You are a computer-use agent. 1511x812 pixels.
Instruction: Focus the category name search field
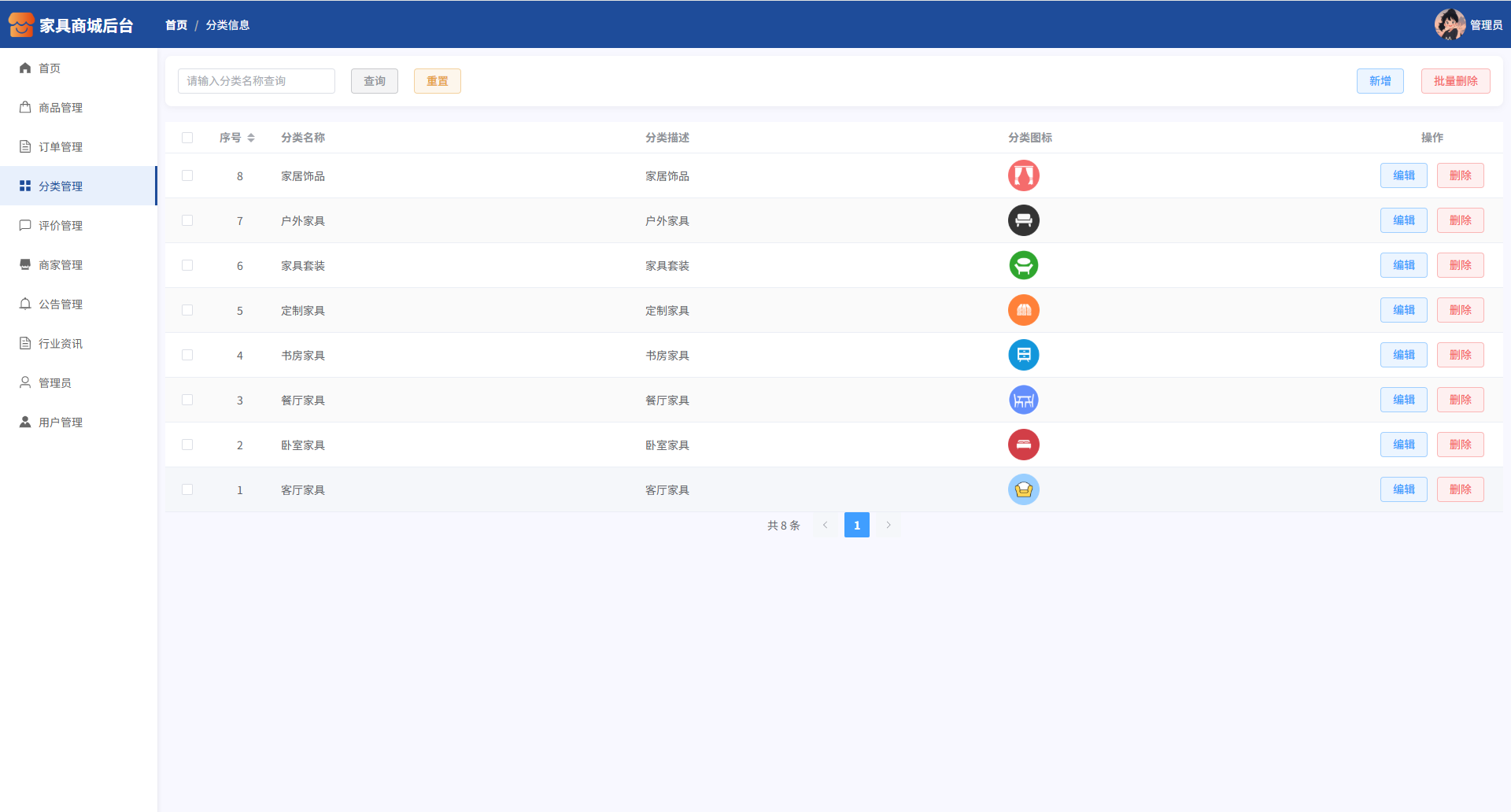(x=257, y=81)
